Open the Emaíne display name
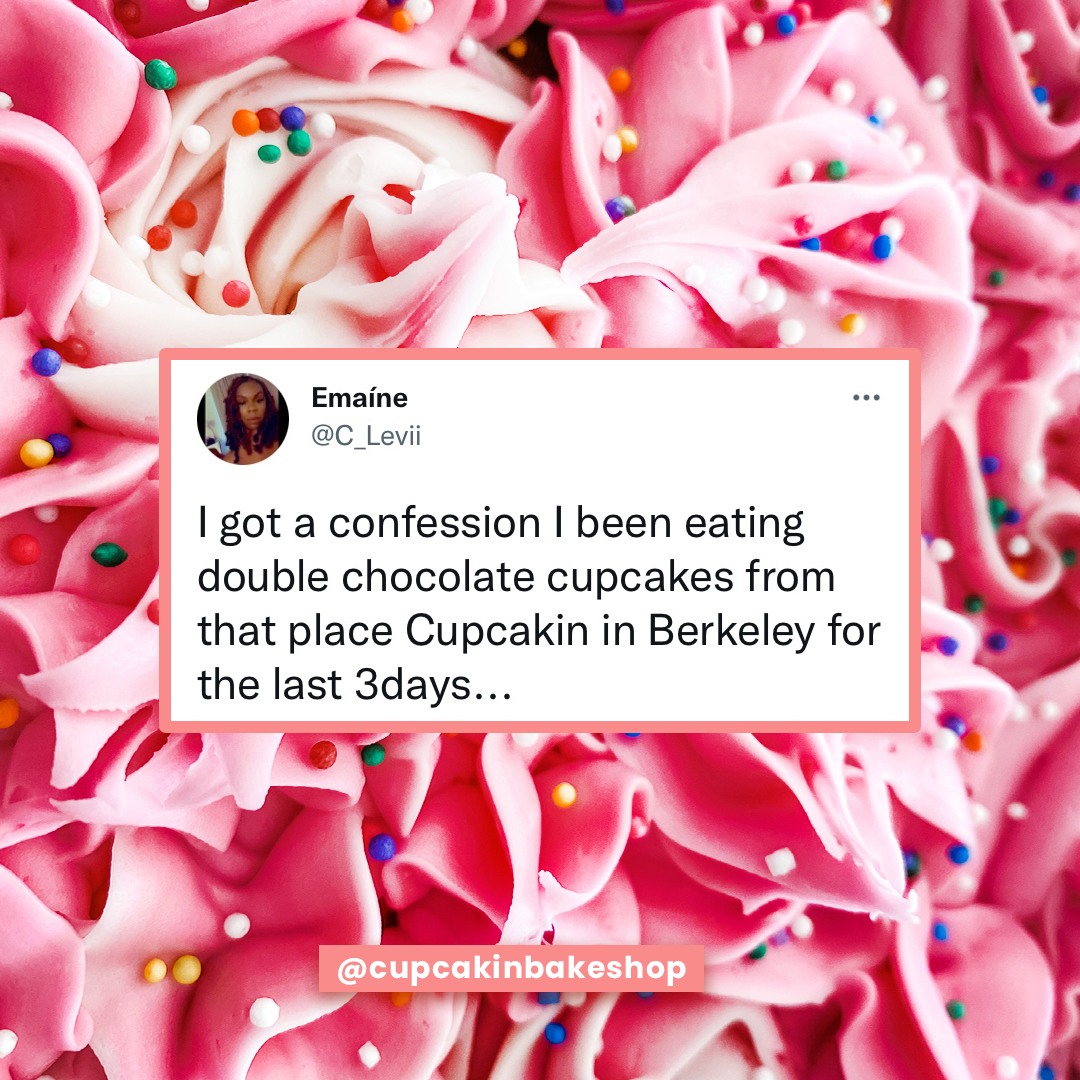 (360, 397)
